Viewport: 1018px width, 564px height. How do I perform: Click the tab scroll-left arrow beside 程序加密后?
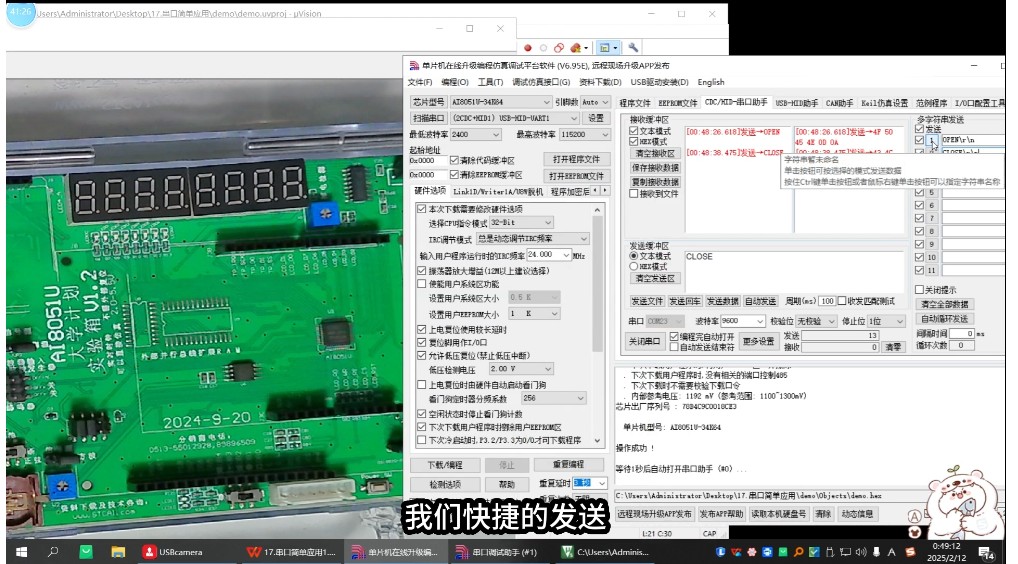point(596,191)
